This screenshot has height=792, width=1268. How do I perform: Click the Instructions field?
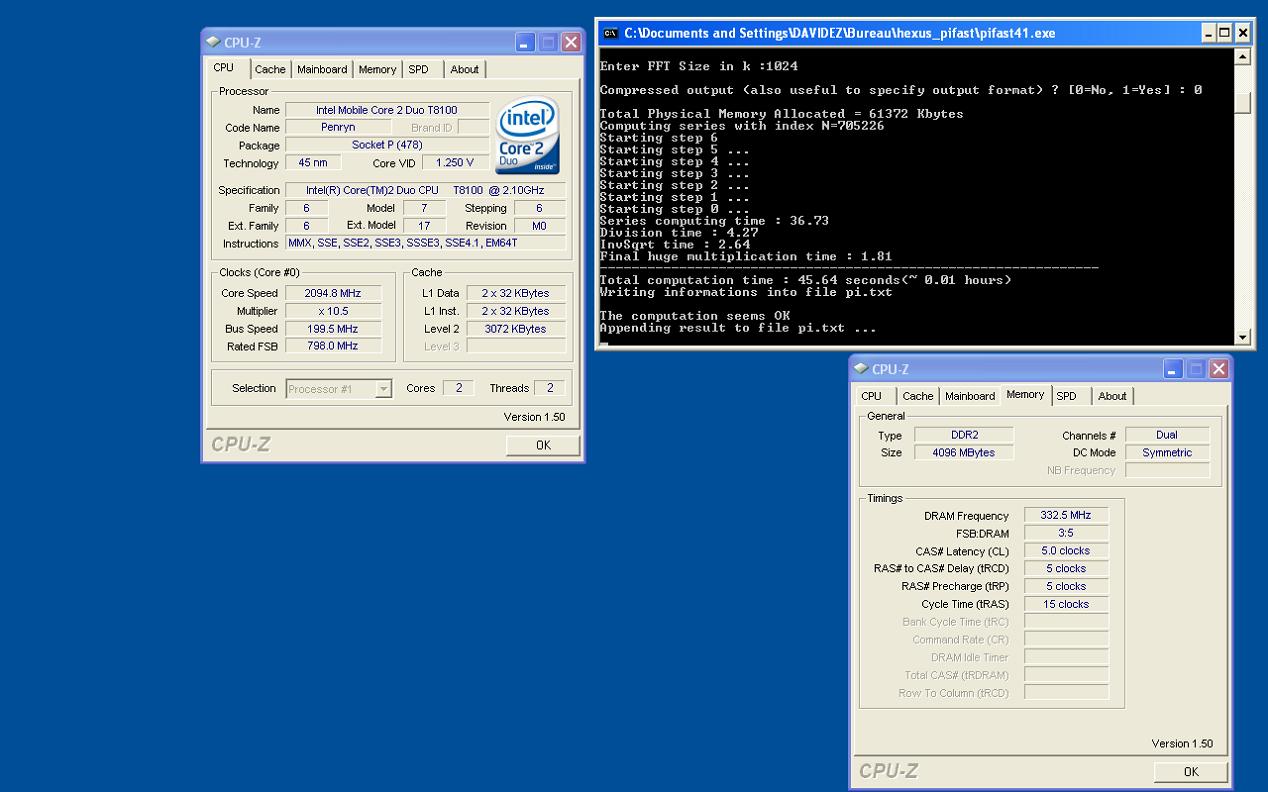(425, 243)
